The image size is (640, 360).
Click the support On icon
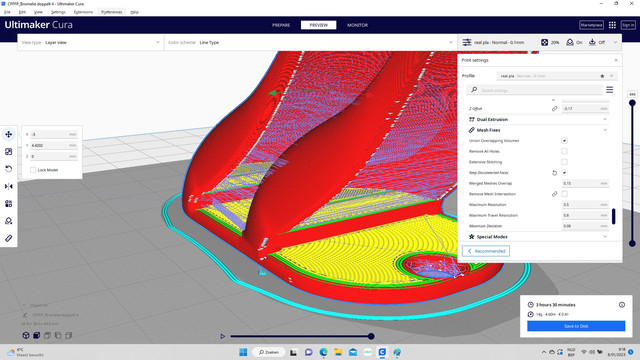click(570, 42)
